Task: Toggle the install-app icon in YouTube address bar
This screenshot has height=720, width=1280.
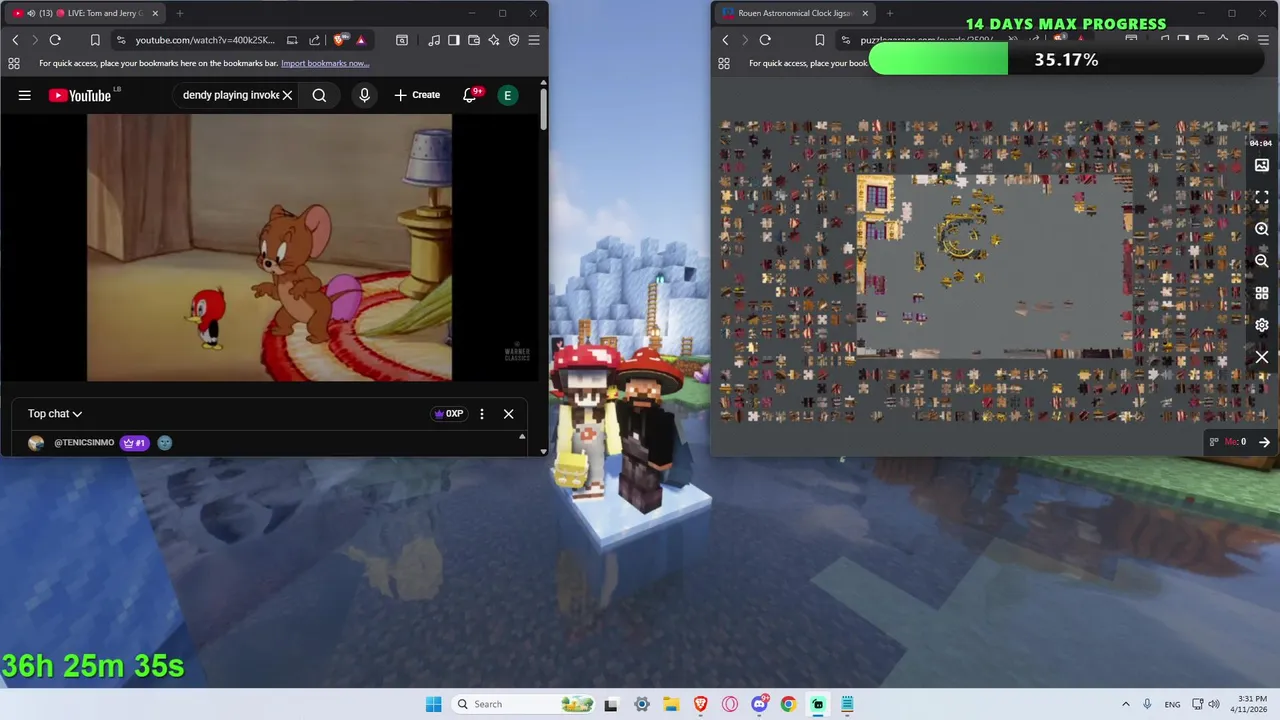Action: point(292,40)
